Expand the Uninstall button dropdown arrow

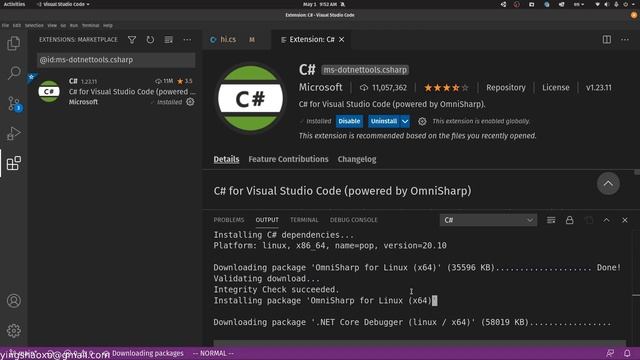405,121
